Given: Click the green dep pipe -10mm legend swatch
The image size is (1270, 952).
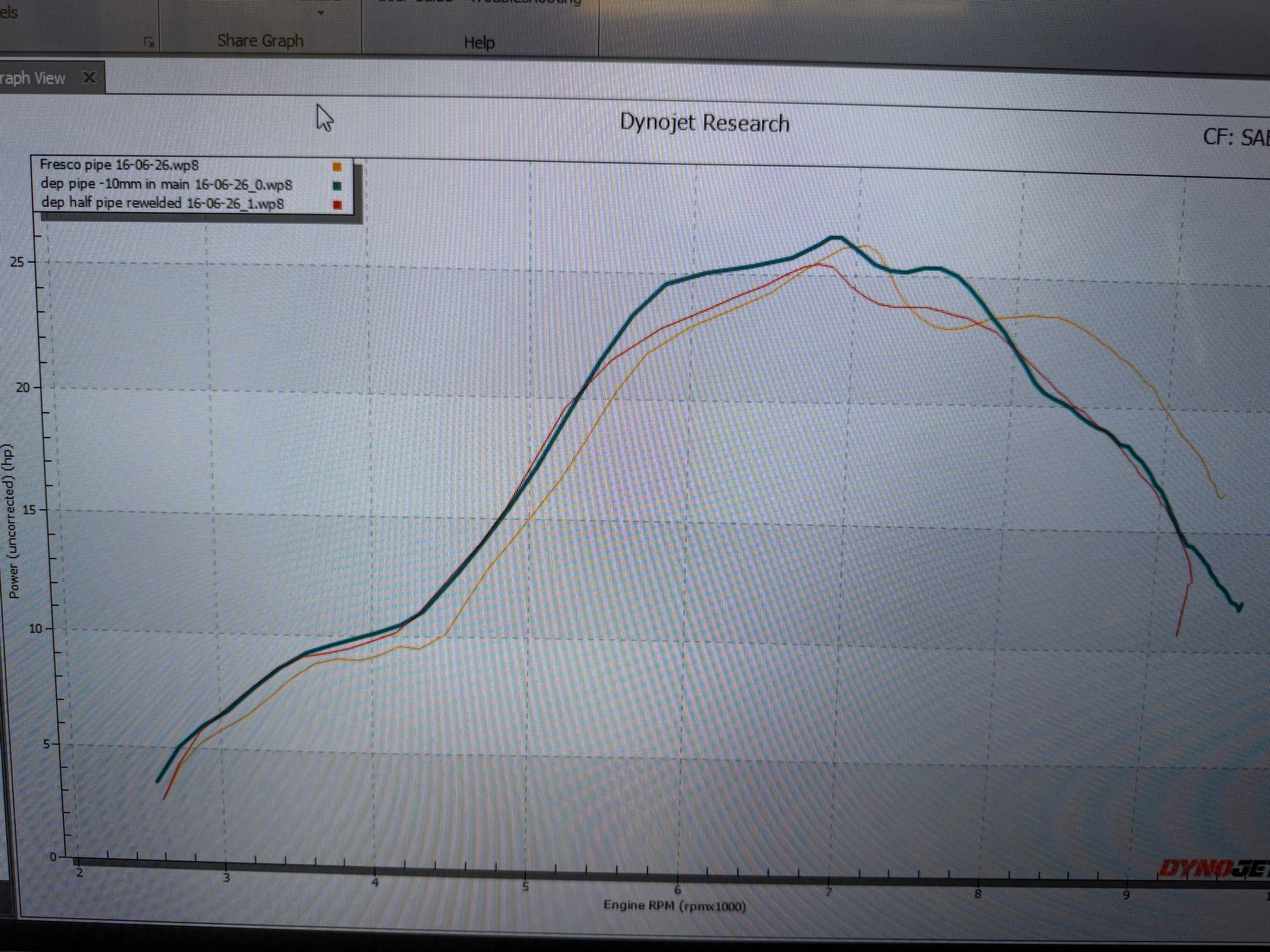Looking at the screenshot, I should pyautogui.click(x=337, y=185).
